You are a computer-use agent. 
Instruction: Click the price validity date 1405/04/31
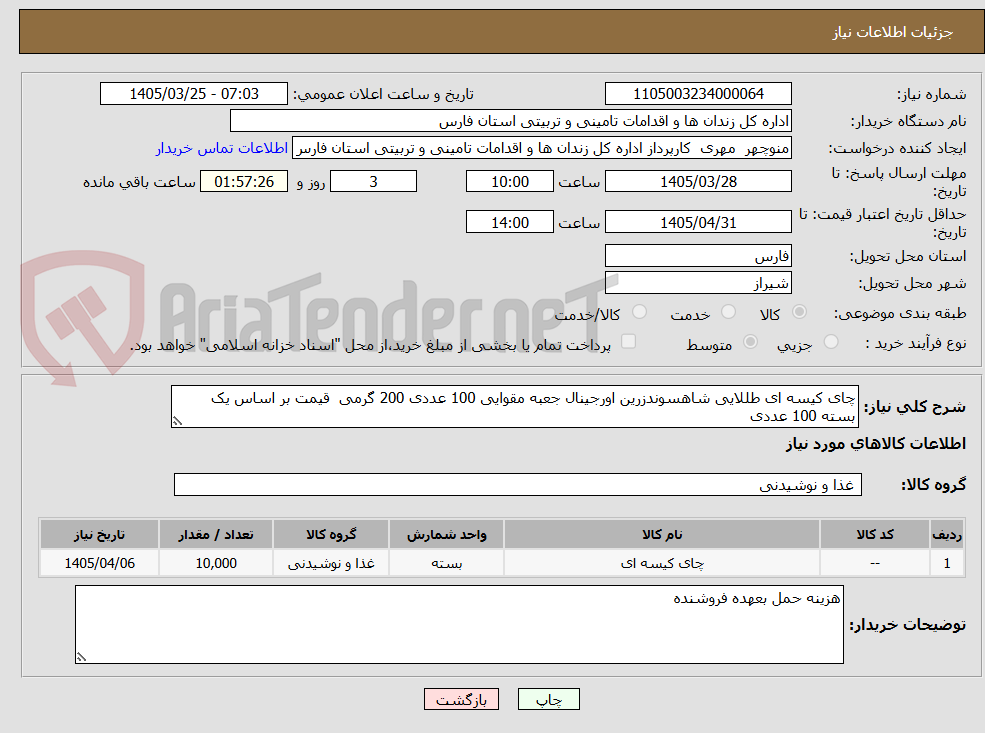698,222
